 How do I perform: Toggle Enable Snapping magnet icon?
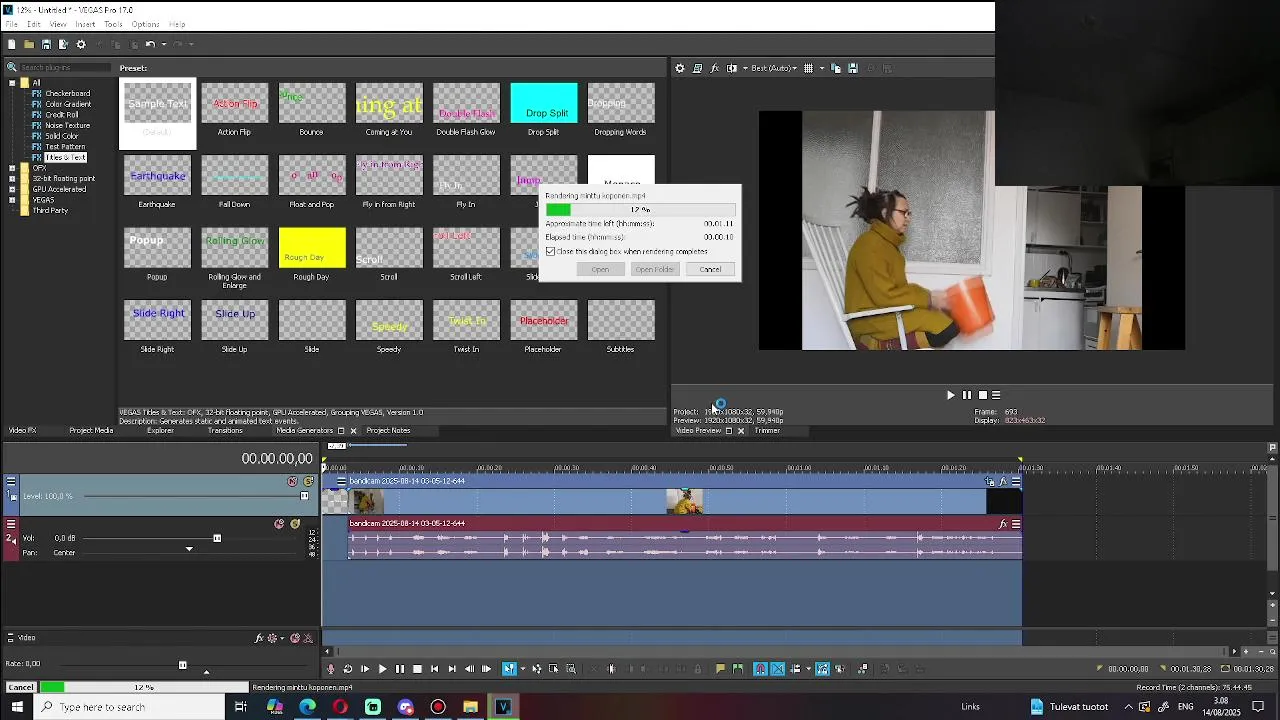(x=760, y=669)
